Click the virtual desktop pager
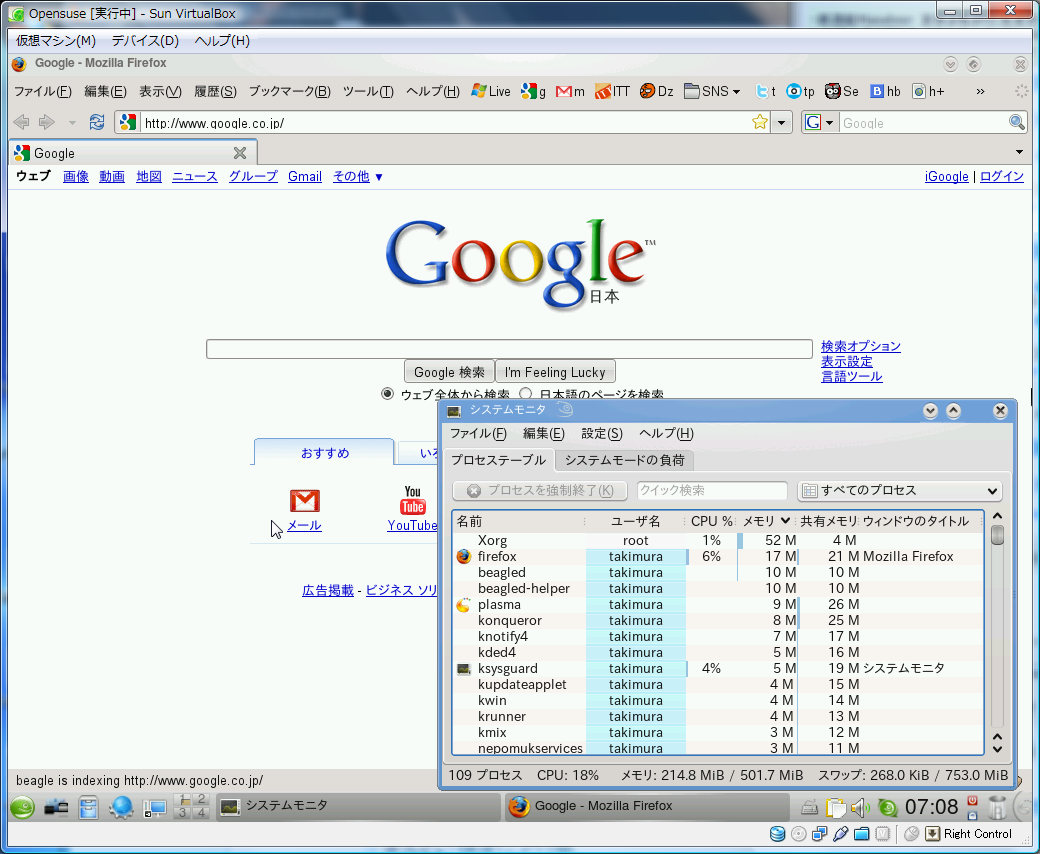 (192, 807)
